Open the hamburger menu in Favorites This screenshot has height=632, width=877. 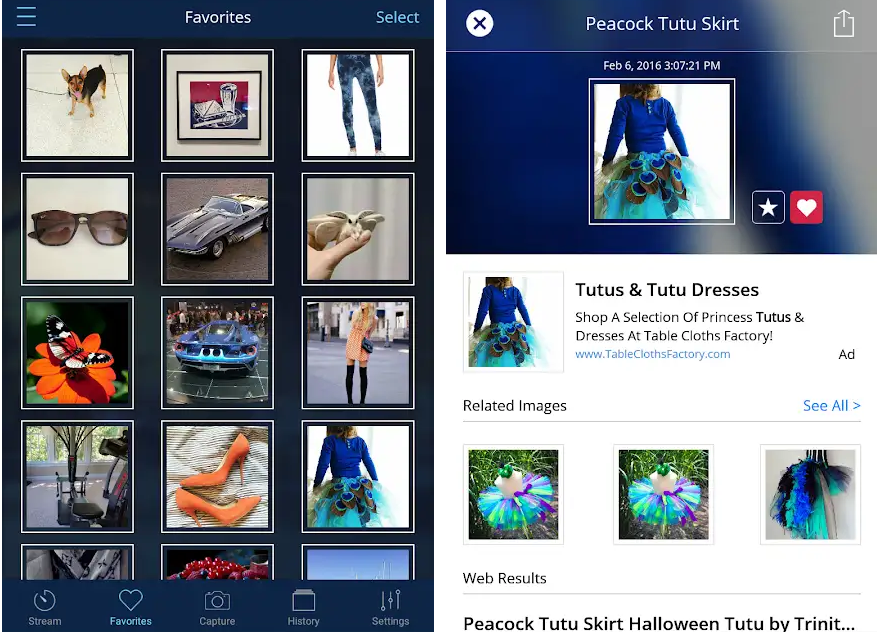(26, 17)
